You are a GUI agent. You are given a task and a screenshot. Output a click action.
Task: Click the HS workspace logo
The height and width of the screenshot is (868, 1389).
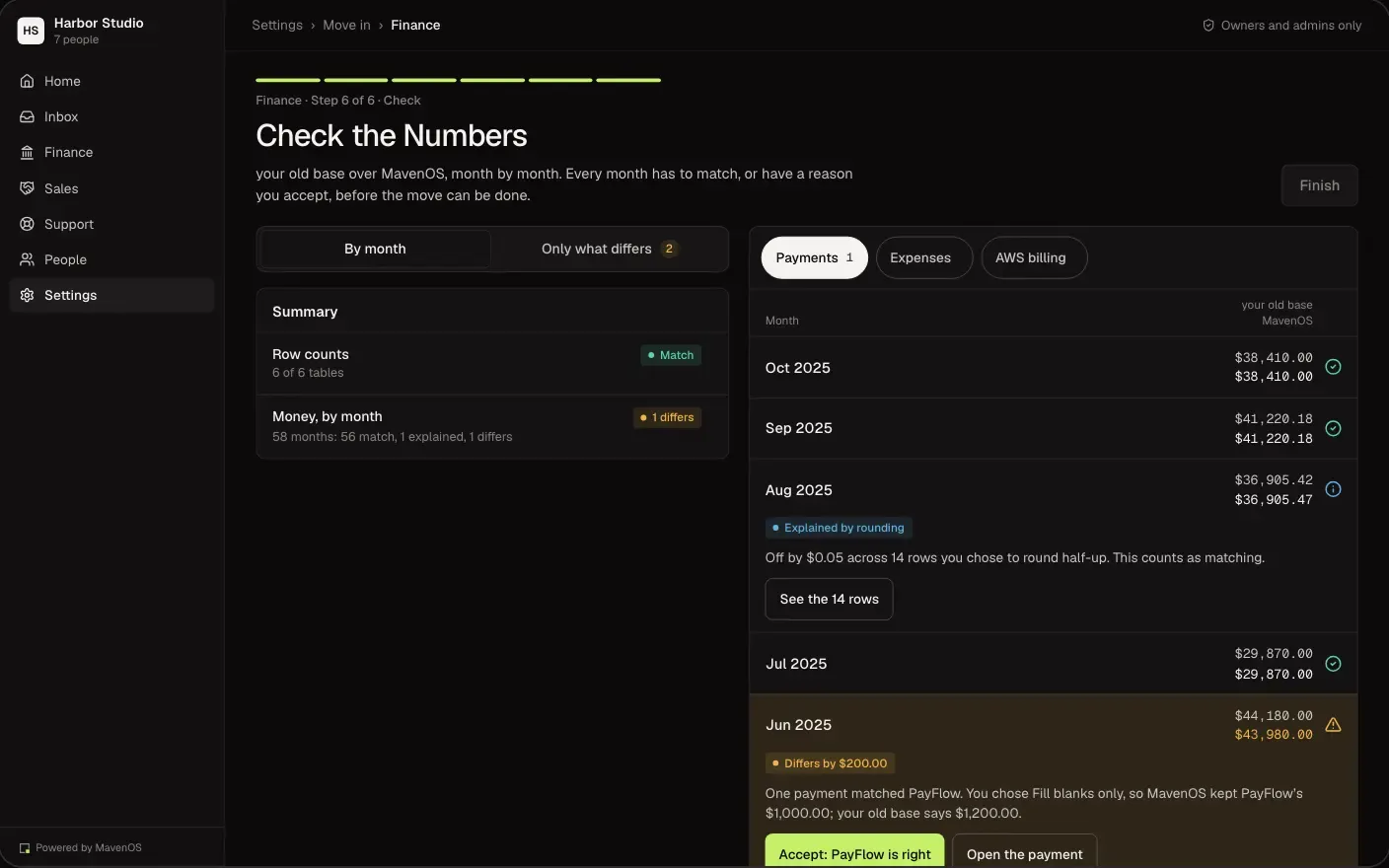(x=31, y=31)
